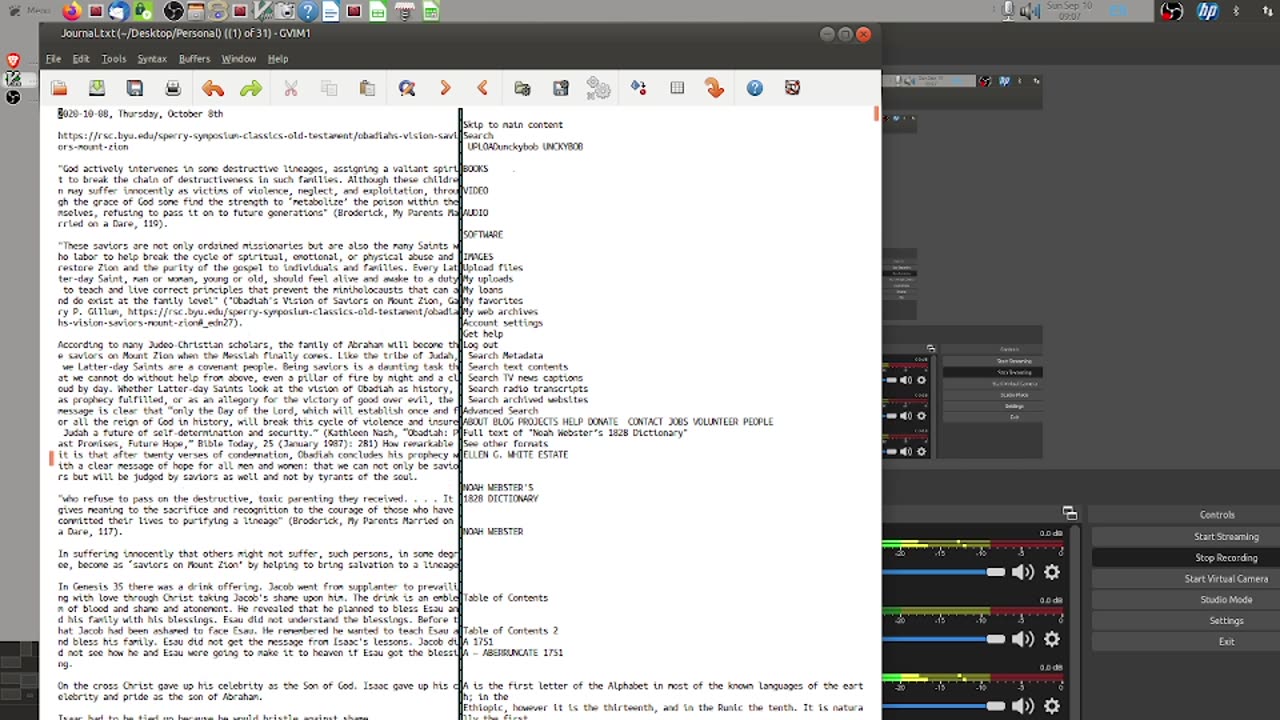Open the Buffers menu in GVim
Viewport: 1280px width, 720px height.
[194, 59]
